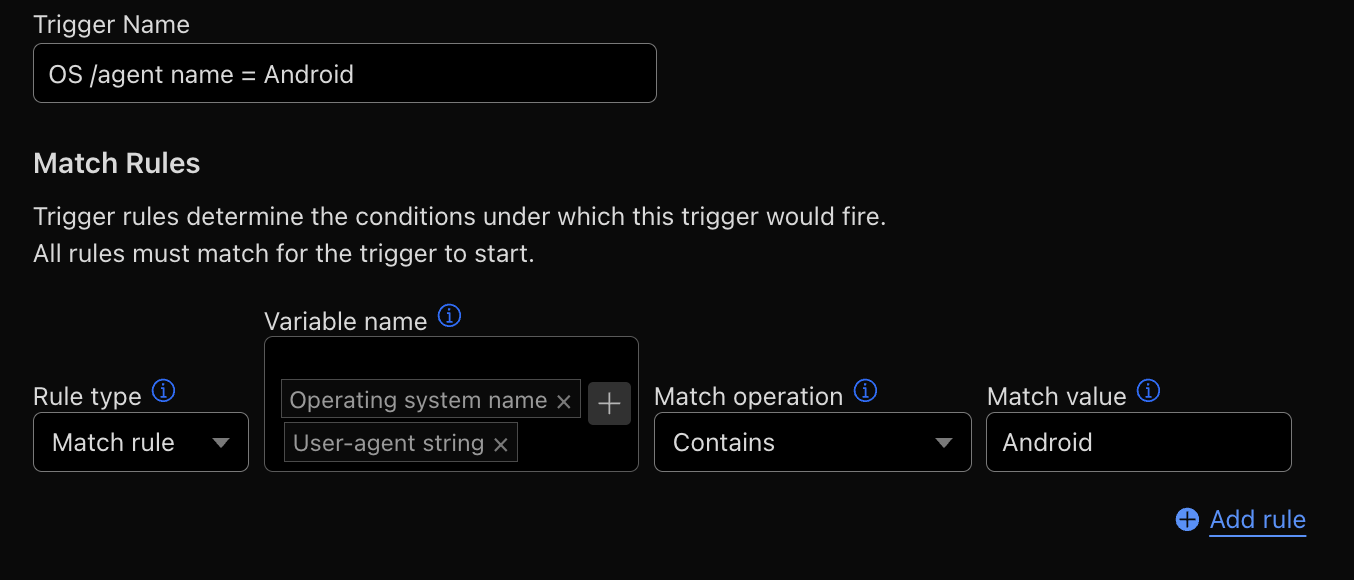
Task: Select the Operating system name tag label
Action: tap(418, 400)
